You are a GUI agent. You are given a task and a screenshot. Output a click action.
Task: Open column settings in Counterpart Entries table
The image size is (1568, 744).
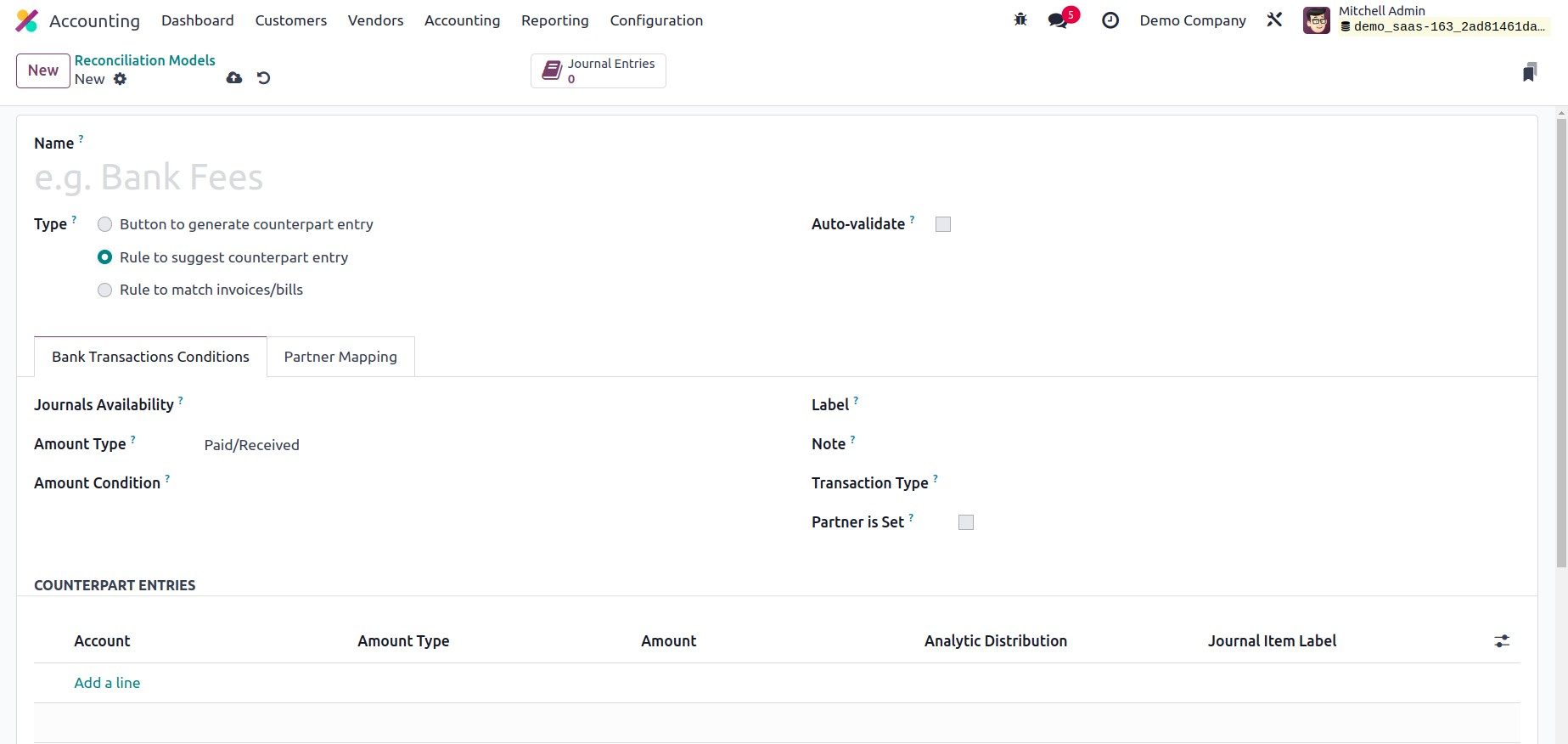click(1502, 641)
